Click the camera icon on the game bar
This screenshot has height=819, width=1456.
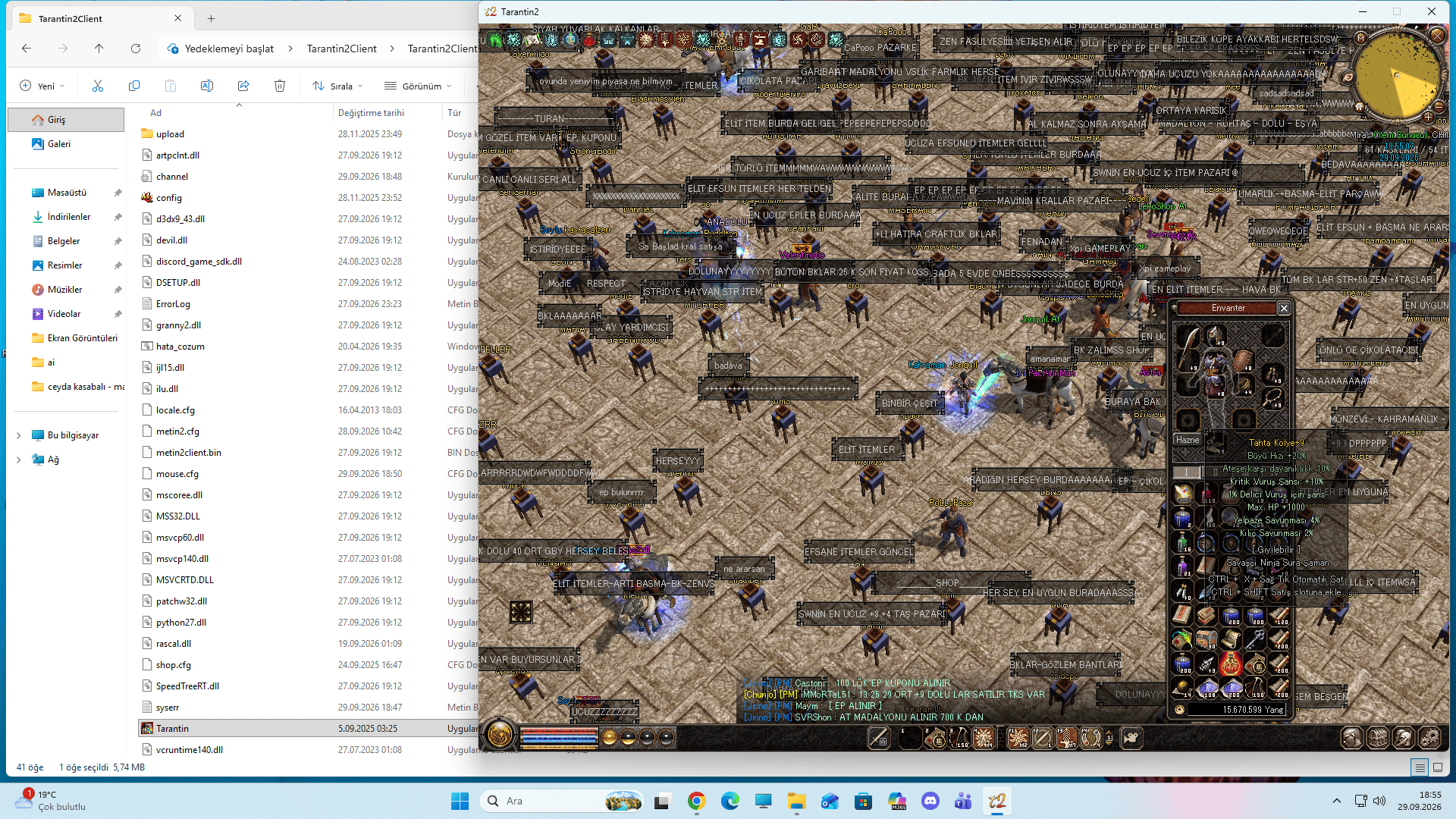point(1131,737)
